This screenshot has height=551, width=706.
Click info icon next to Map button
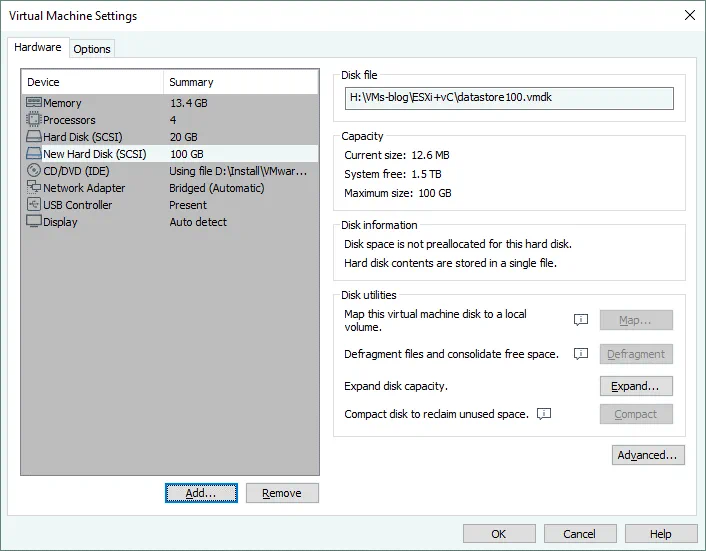coord(580,320)
